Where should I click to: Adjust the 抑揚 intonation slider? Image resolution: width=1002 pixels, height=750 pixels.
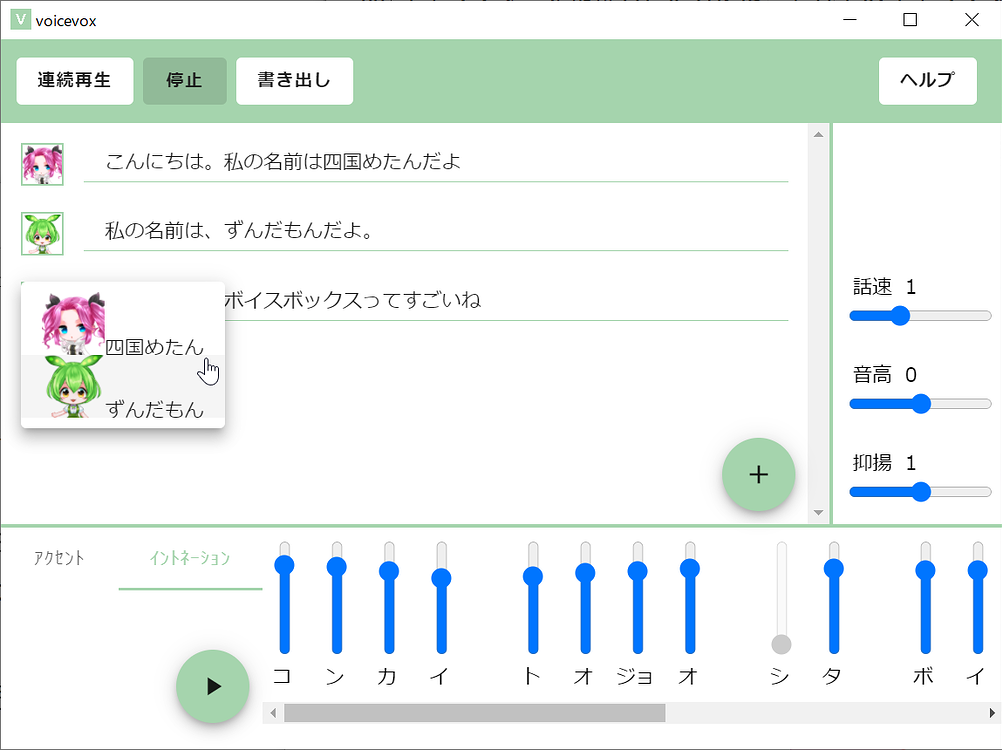tap(919, 491)
